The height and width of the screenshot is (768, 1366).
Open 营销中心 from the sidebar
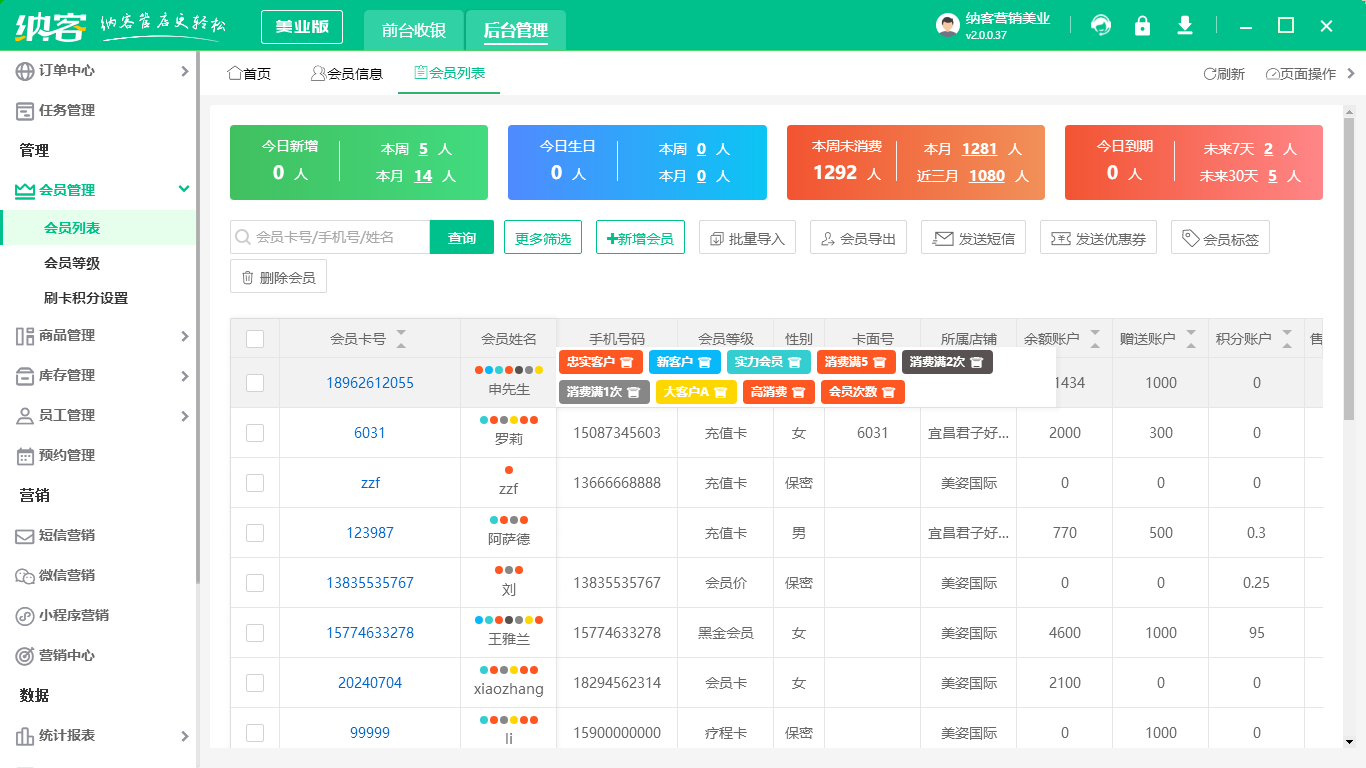(x=66, y=655)
